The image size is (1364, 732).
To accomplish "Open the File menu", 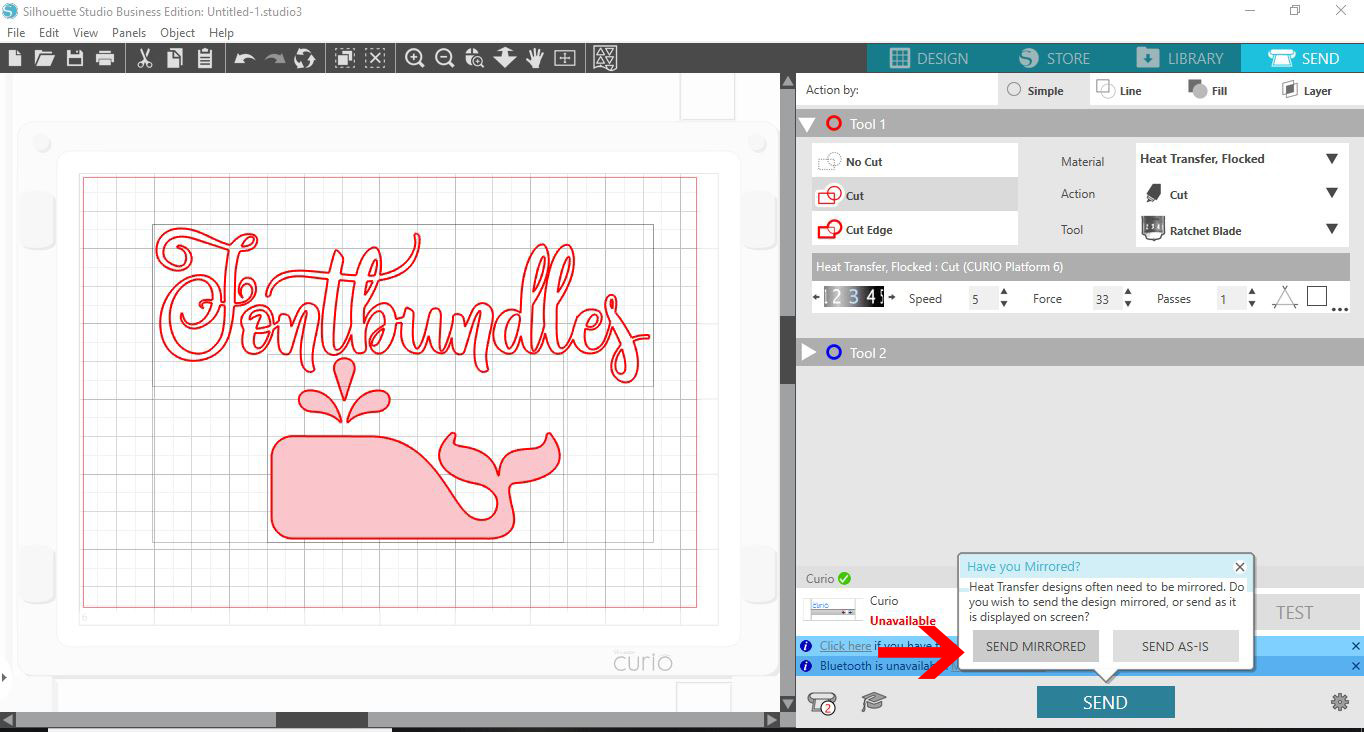I will pos(15,33).
